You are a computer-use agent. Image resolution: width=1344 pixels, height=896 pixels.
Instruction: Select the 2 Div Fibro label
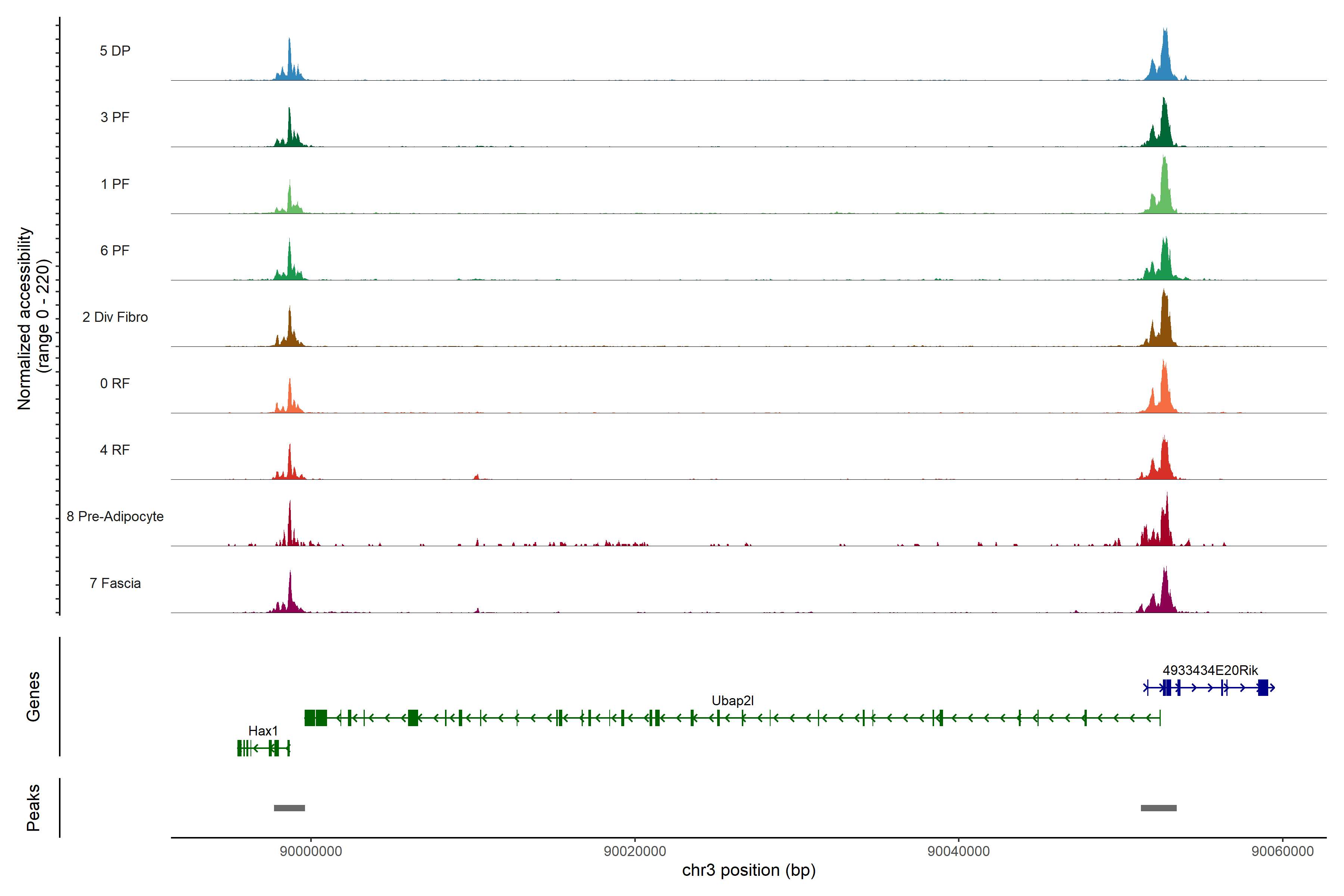115,317
